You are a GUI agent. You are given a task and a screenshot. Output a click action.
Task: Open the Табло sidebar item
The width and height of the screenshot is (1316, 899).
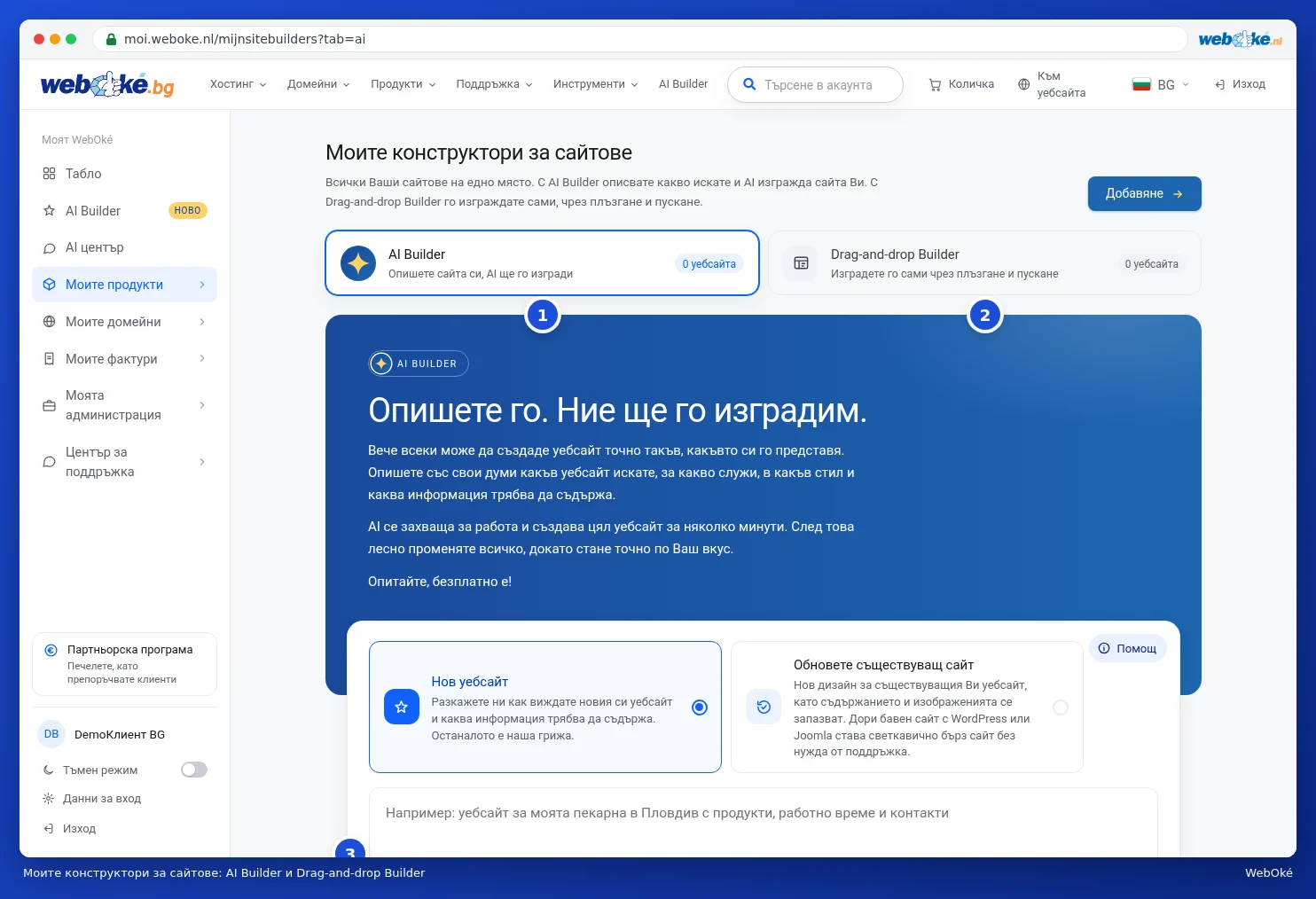(x=124, y=174)
